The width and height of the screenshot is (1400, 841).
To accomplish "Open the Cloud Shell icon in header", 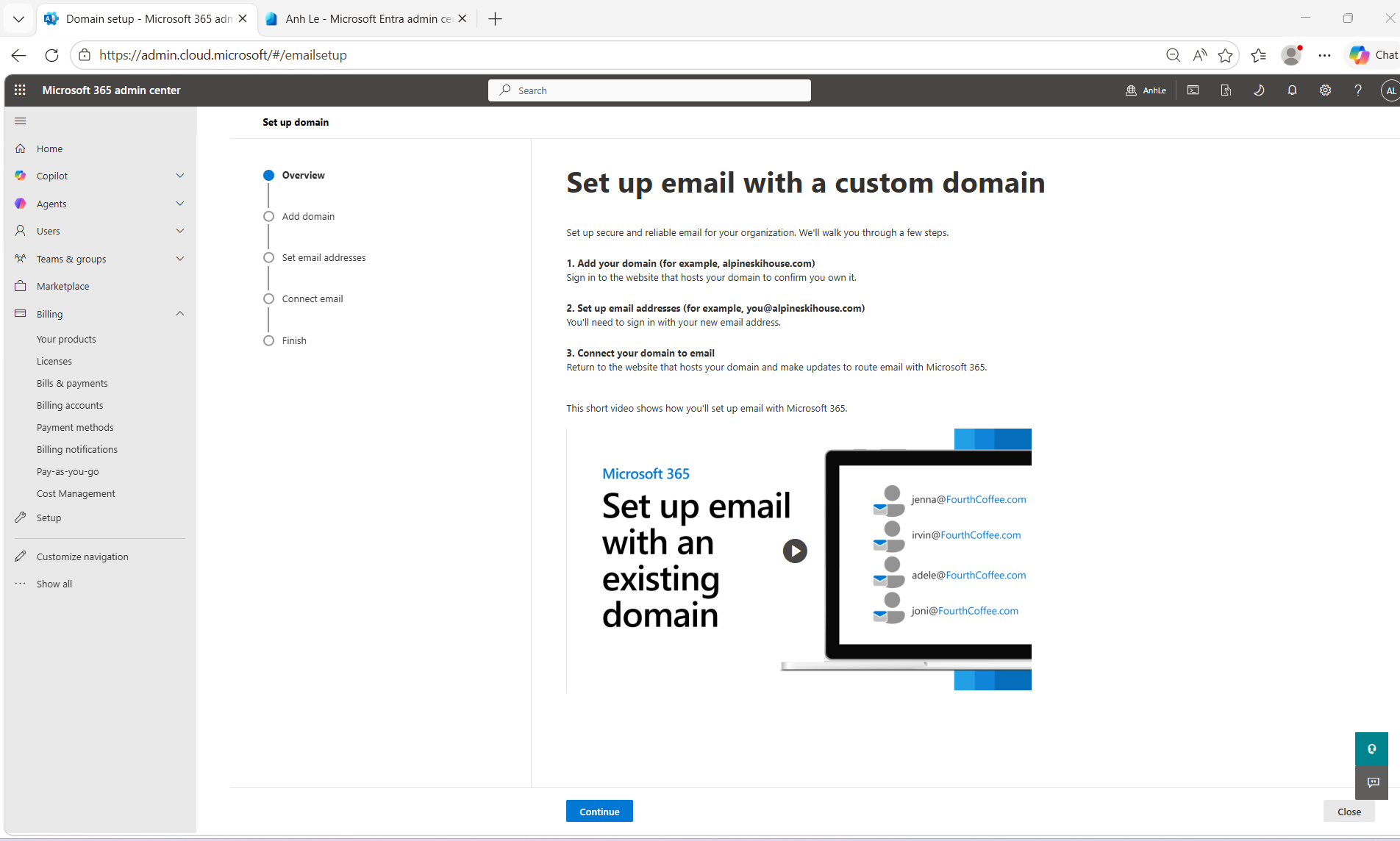I will pos(1193,90).
